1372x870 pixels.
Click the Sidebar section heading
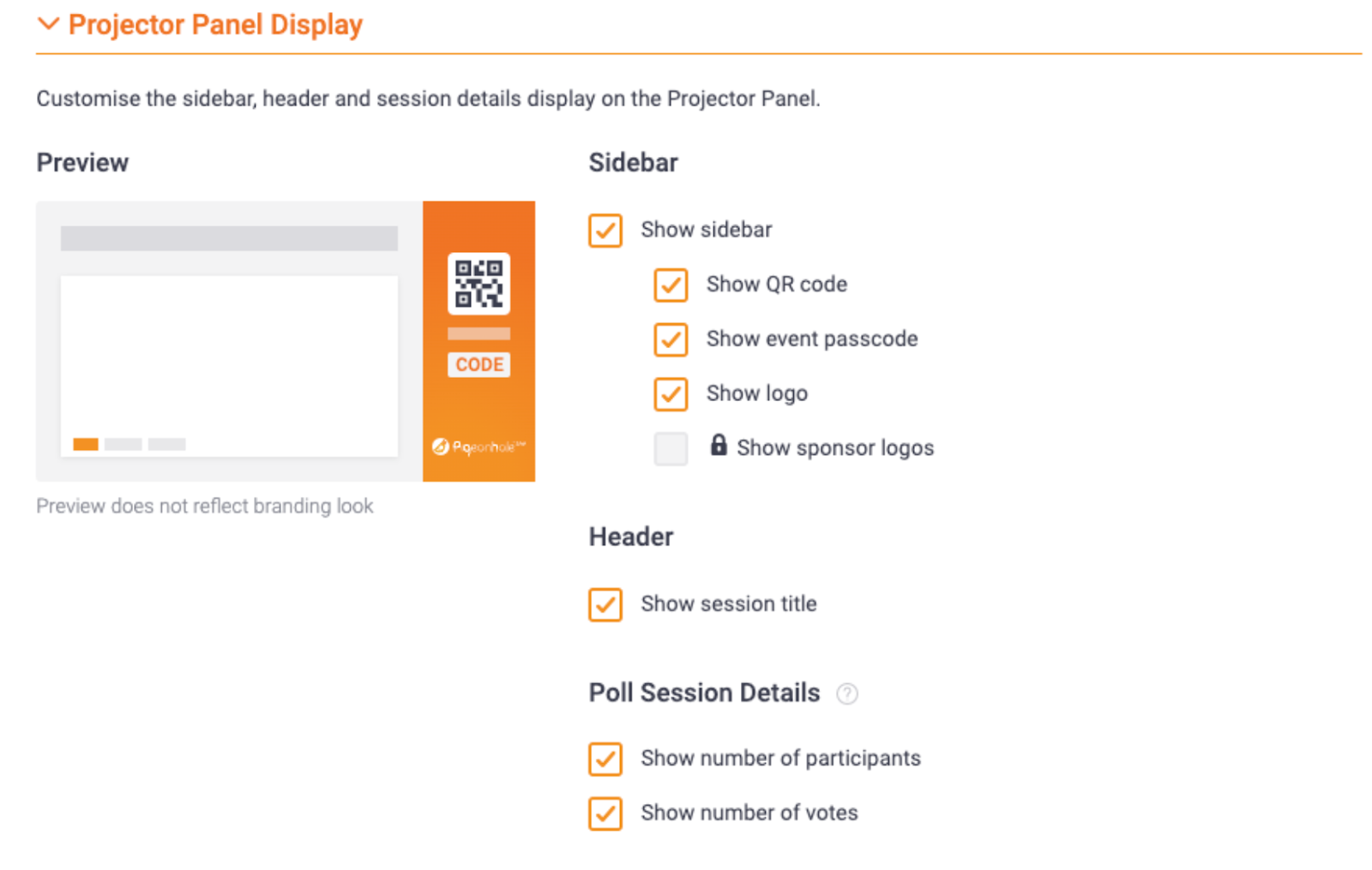click(x=633, y=162)
